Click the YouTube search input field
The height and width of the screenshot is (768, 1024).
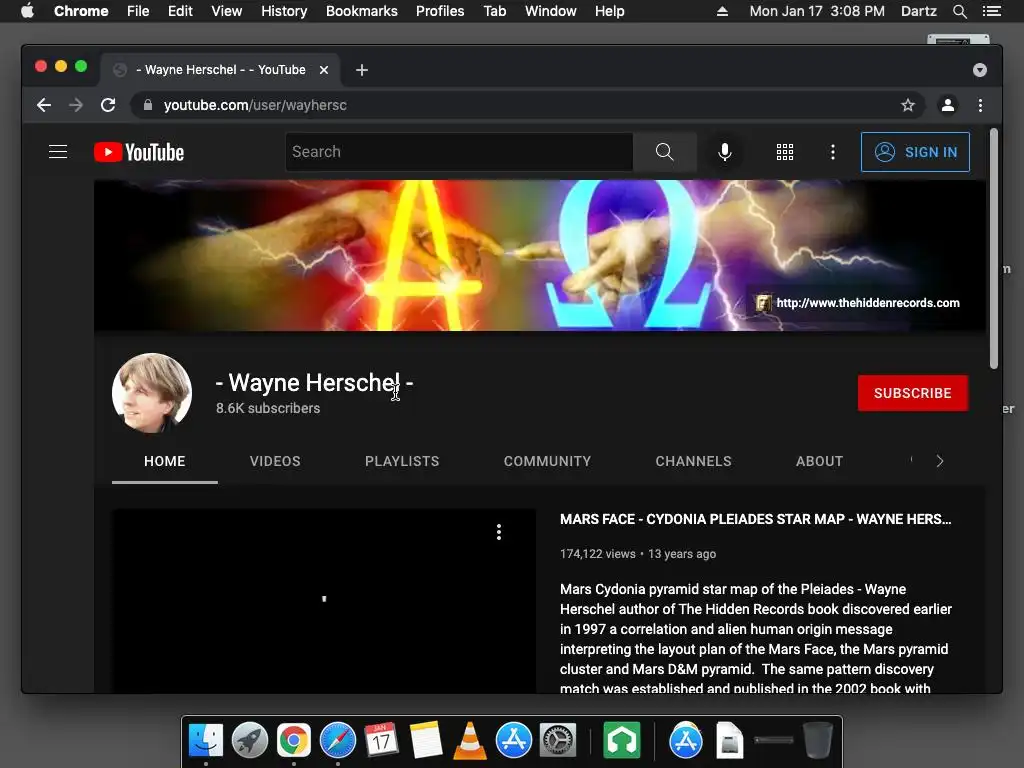[x=459, y=152]
